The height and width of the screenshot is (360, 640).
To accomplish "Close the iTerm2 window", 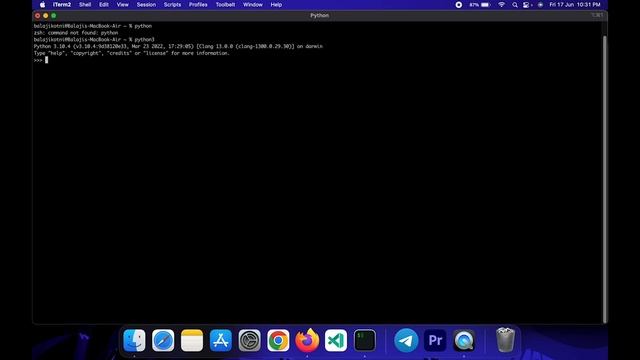I will (38, 16).
